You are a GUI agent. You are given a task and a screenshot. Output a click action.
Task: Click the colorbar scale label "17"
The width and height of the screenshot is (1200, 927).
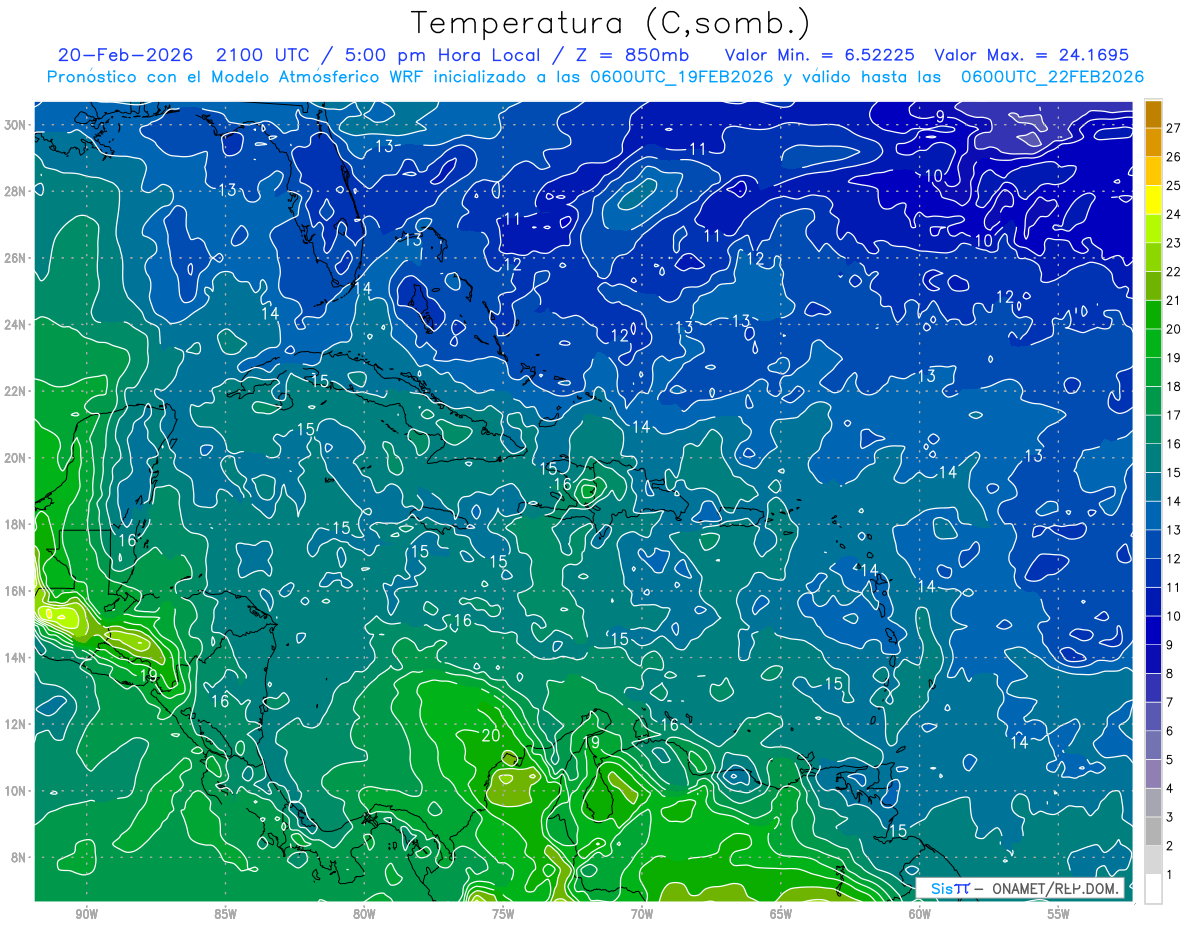click(1174, 415)
